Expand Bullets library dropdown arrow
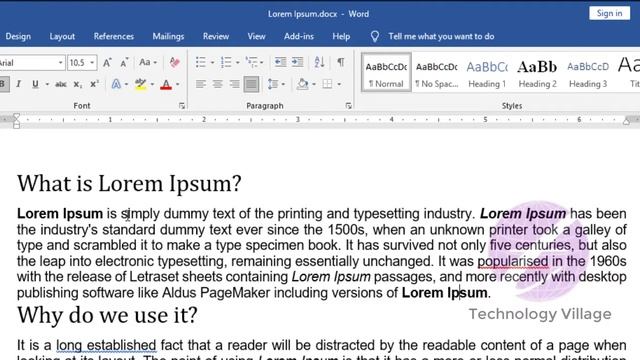 (212, 62)
